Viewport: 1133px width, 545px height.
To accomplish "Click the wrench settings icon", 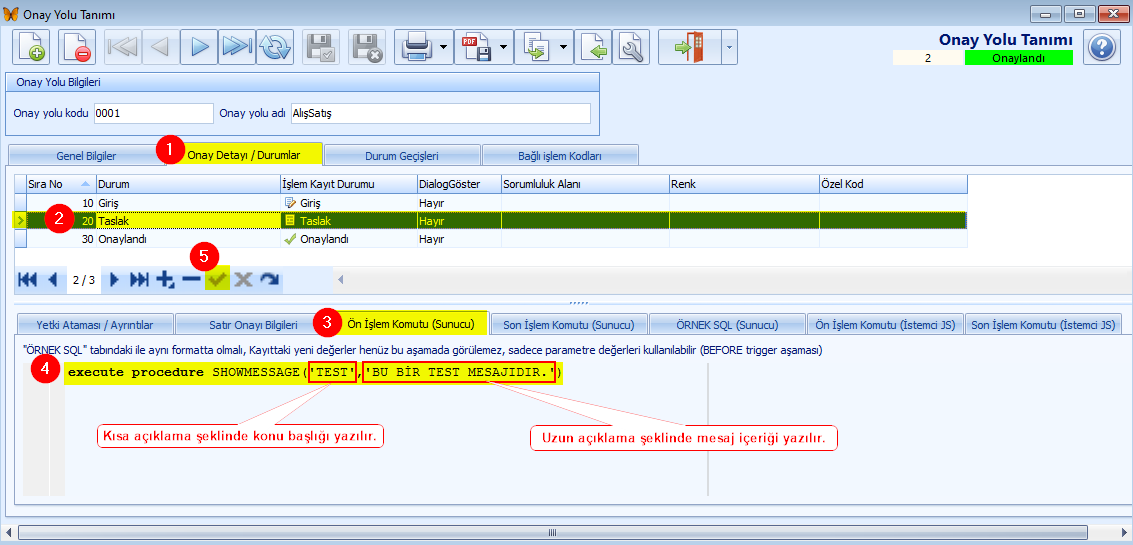I will (x=631, y=47).
